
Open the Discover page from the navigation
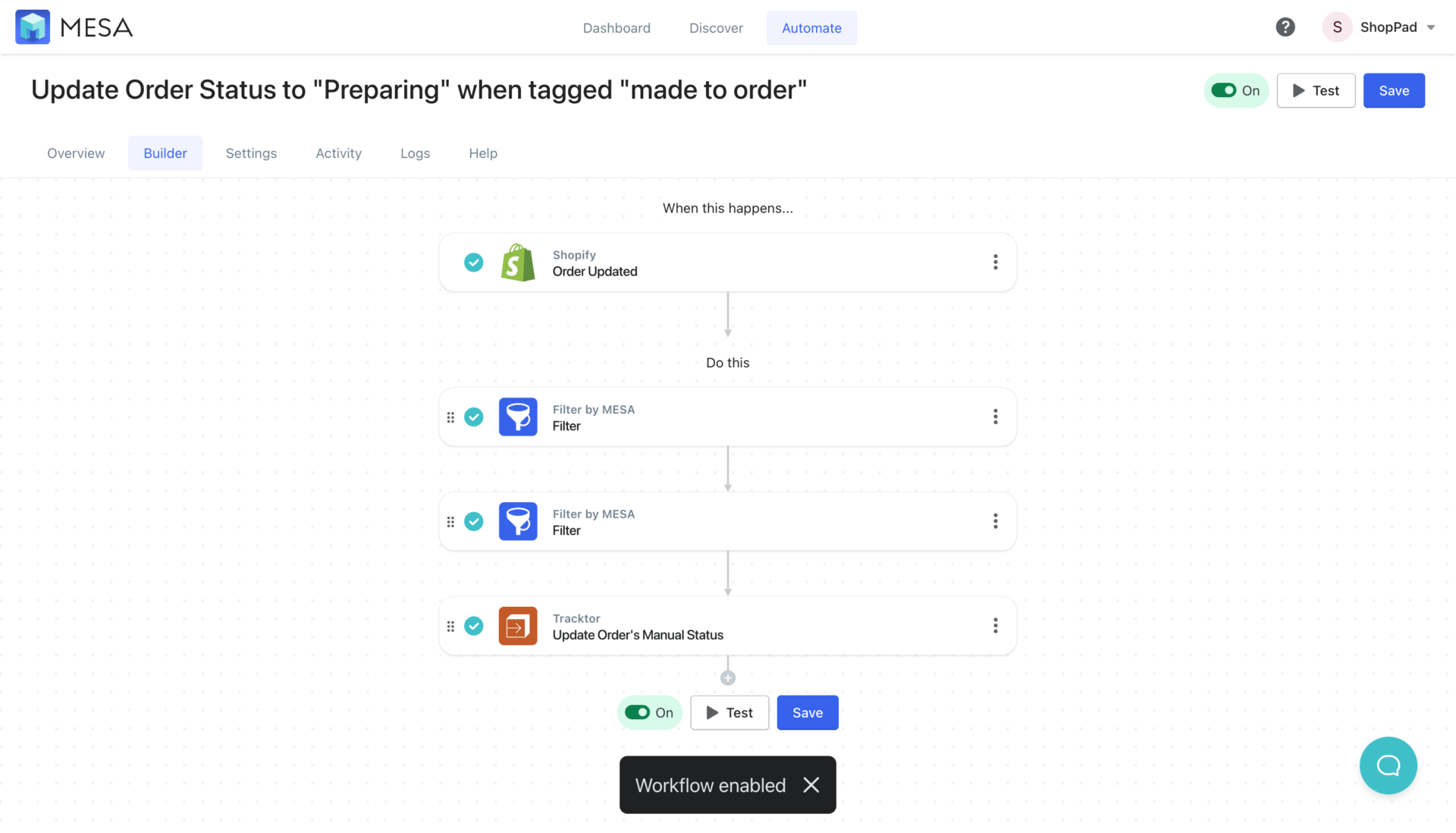(x=715, y=27)
